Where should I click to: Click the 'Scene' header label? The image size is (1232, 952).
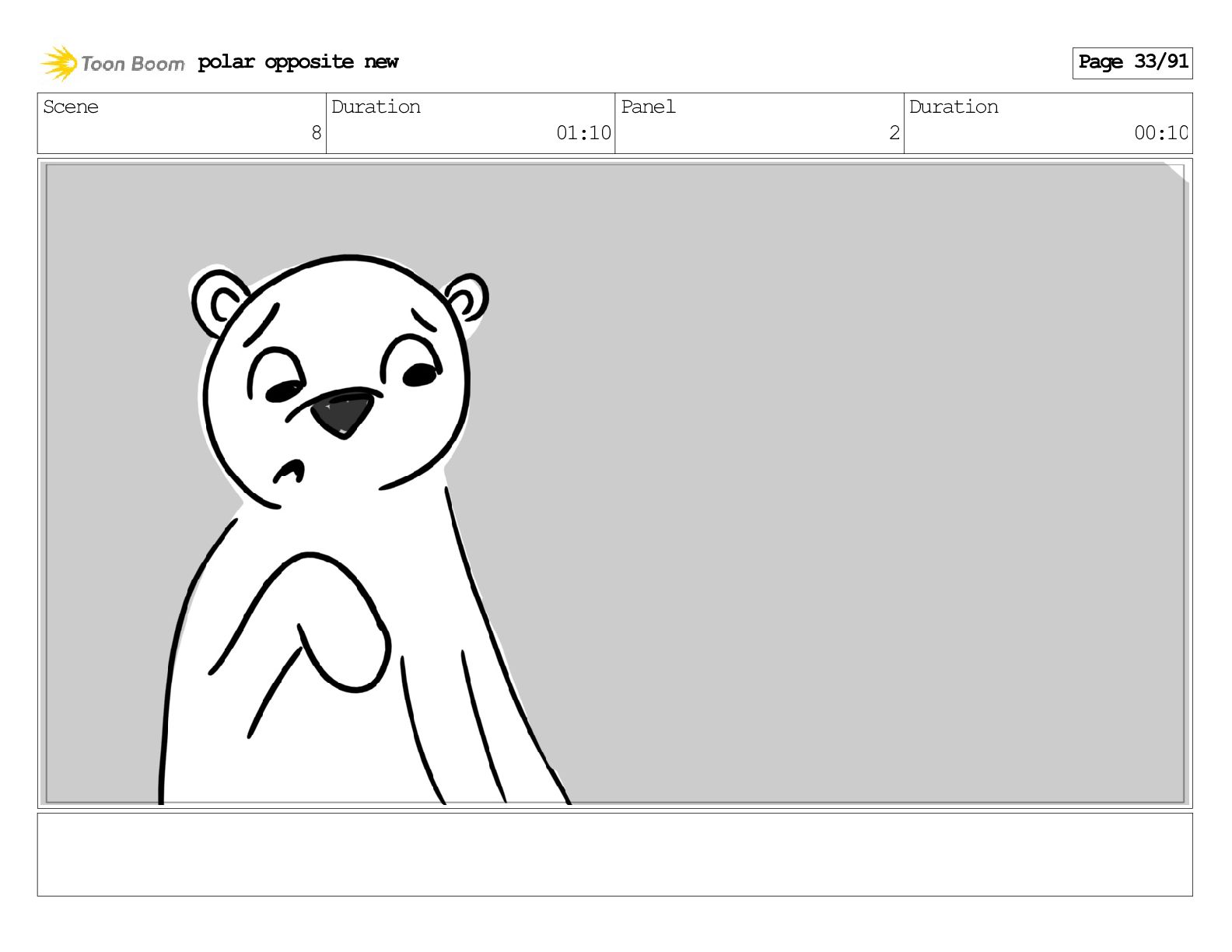coord(71,107)
